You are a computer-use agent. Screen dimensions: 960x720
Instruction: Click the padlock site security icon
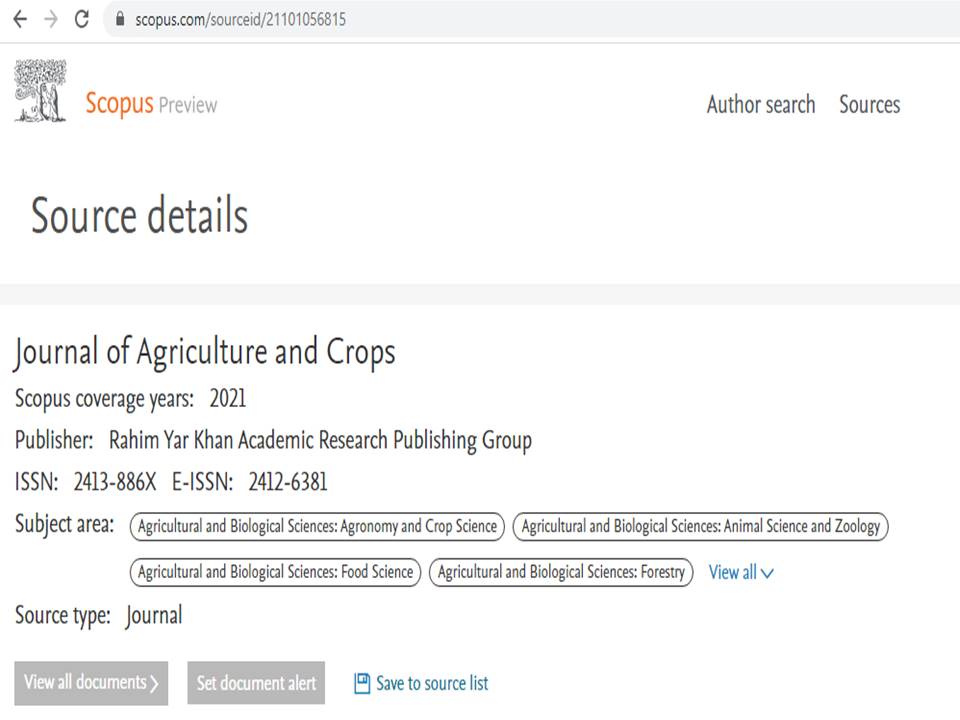pos(120,19)
